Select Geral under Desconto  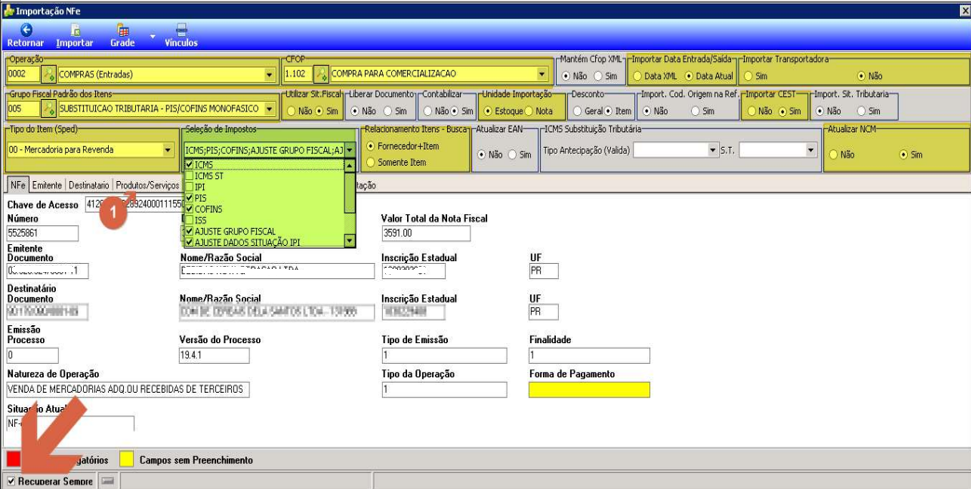point(577,111)
